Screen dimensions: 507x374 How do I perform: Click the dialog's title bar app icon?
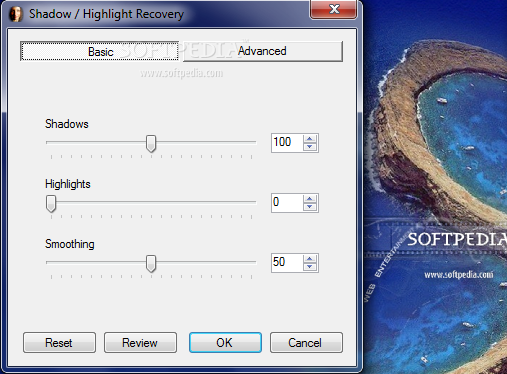[x=16, y=14]
